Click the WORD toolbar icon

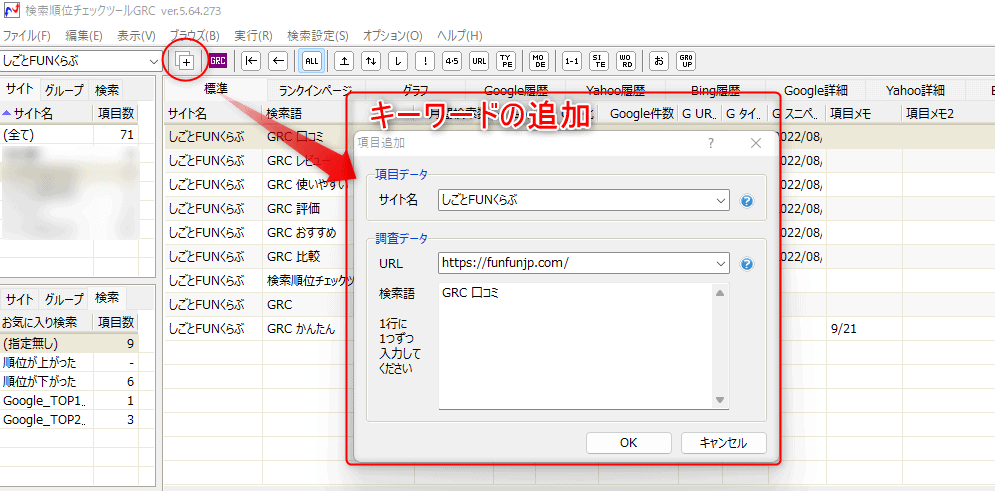pyautogui.click(x=626, y=61)
